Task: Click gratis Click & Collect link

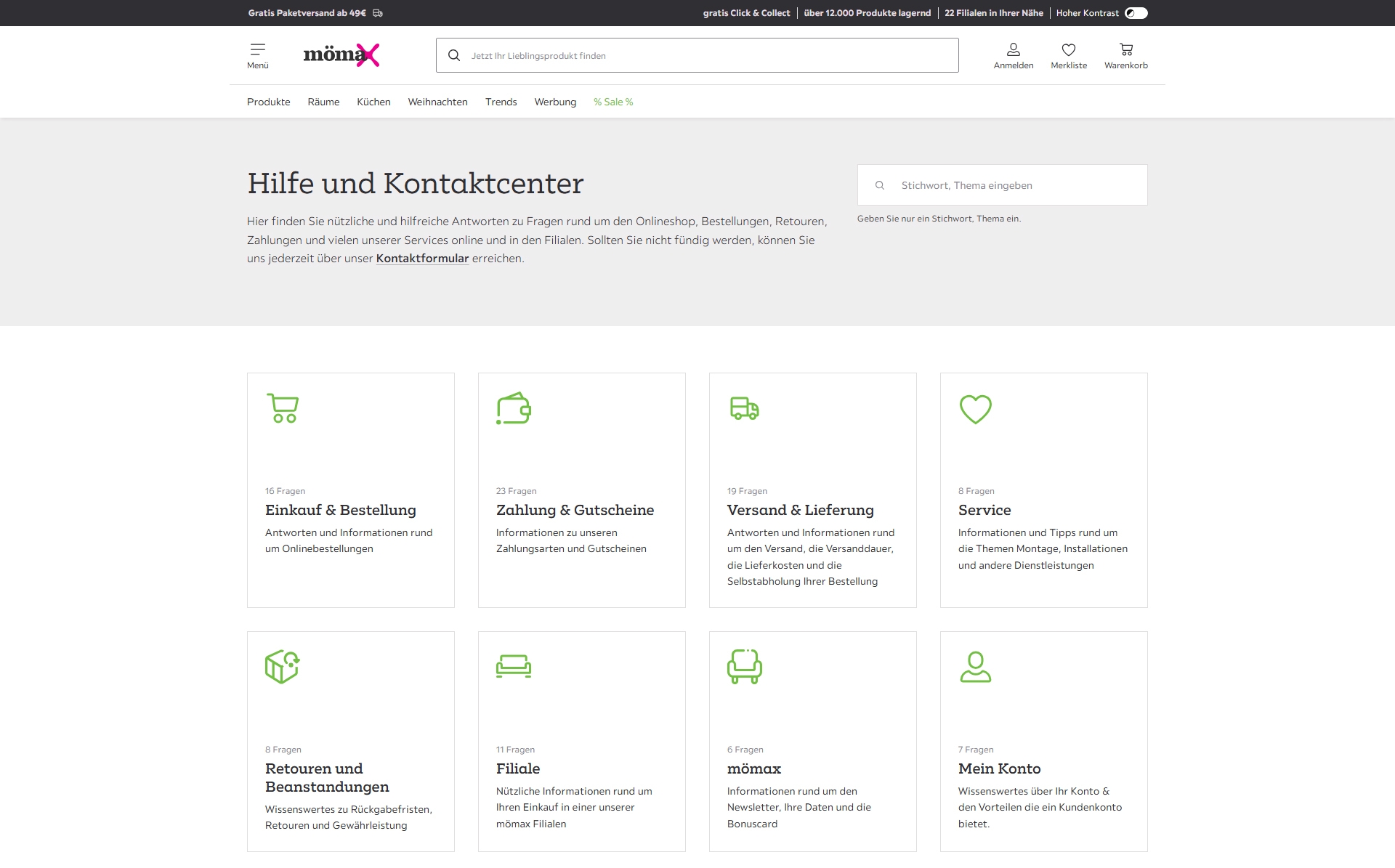Action: tap(746, 13)
